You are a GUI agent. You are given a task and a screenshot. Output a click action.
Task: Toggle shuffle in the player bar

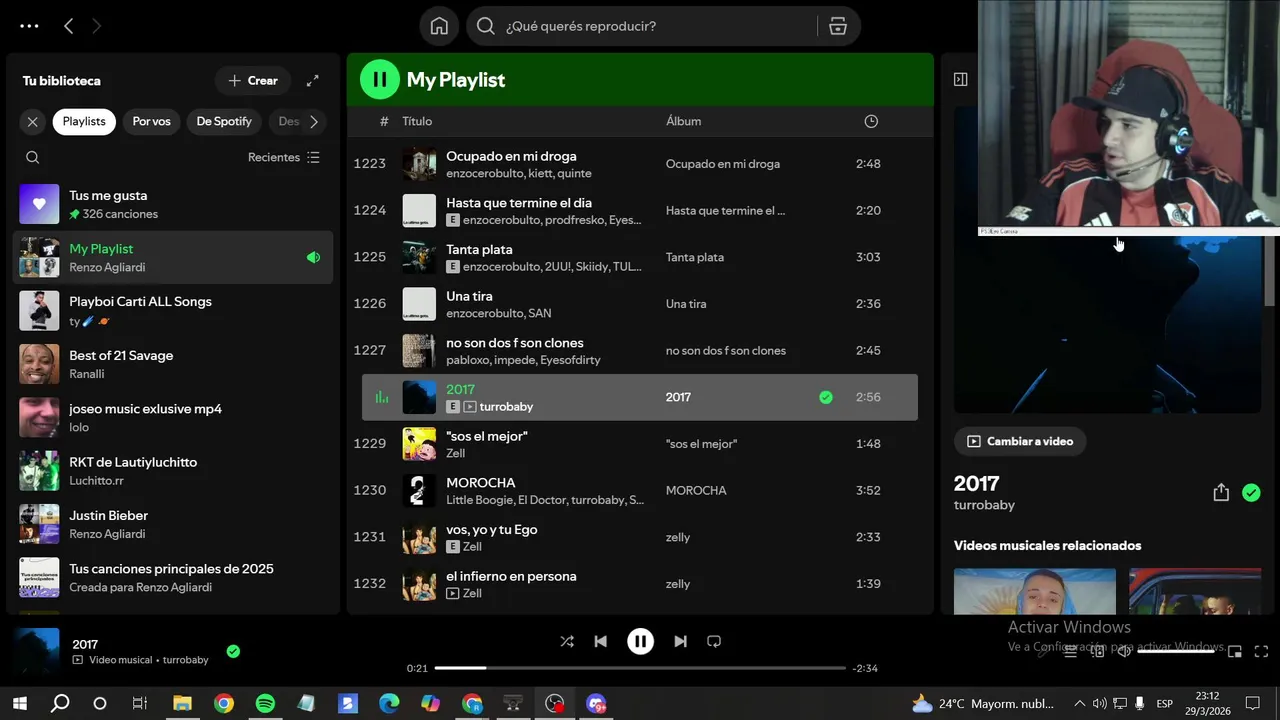click(x=567, y=641)
